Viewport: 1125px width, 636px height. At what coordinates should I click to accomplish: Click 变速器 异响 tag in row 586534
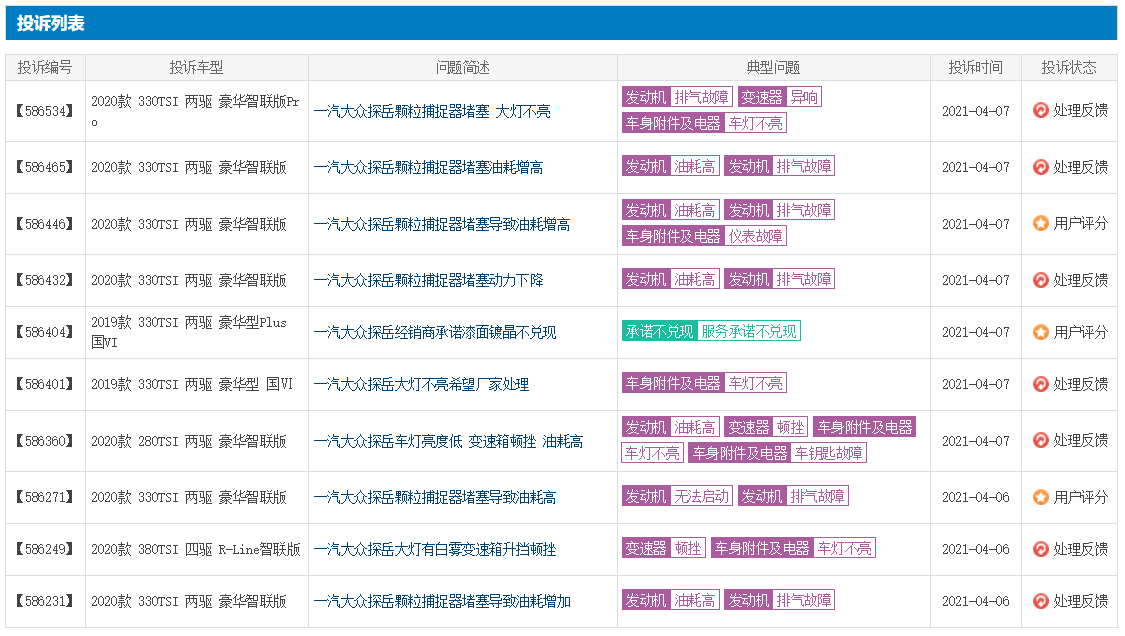point(780,97)
